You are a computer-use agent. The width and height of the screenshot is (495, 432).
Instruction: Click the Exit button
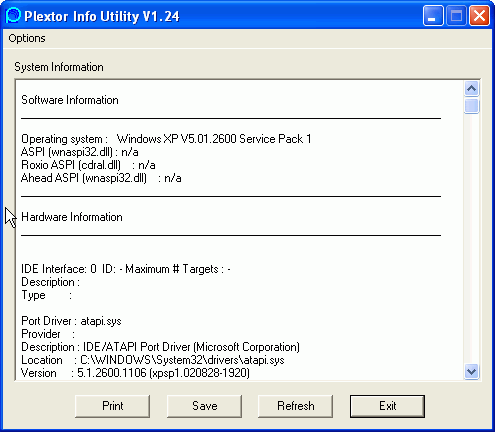click(x=387, y=406)
